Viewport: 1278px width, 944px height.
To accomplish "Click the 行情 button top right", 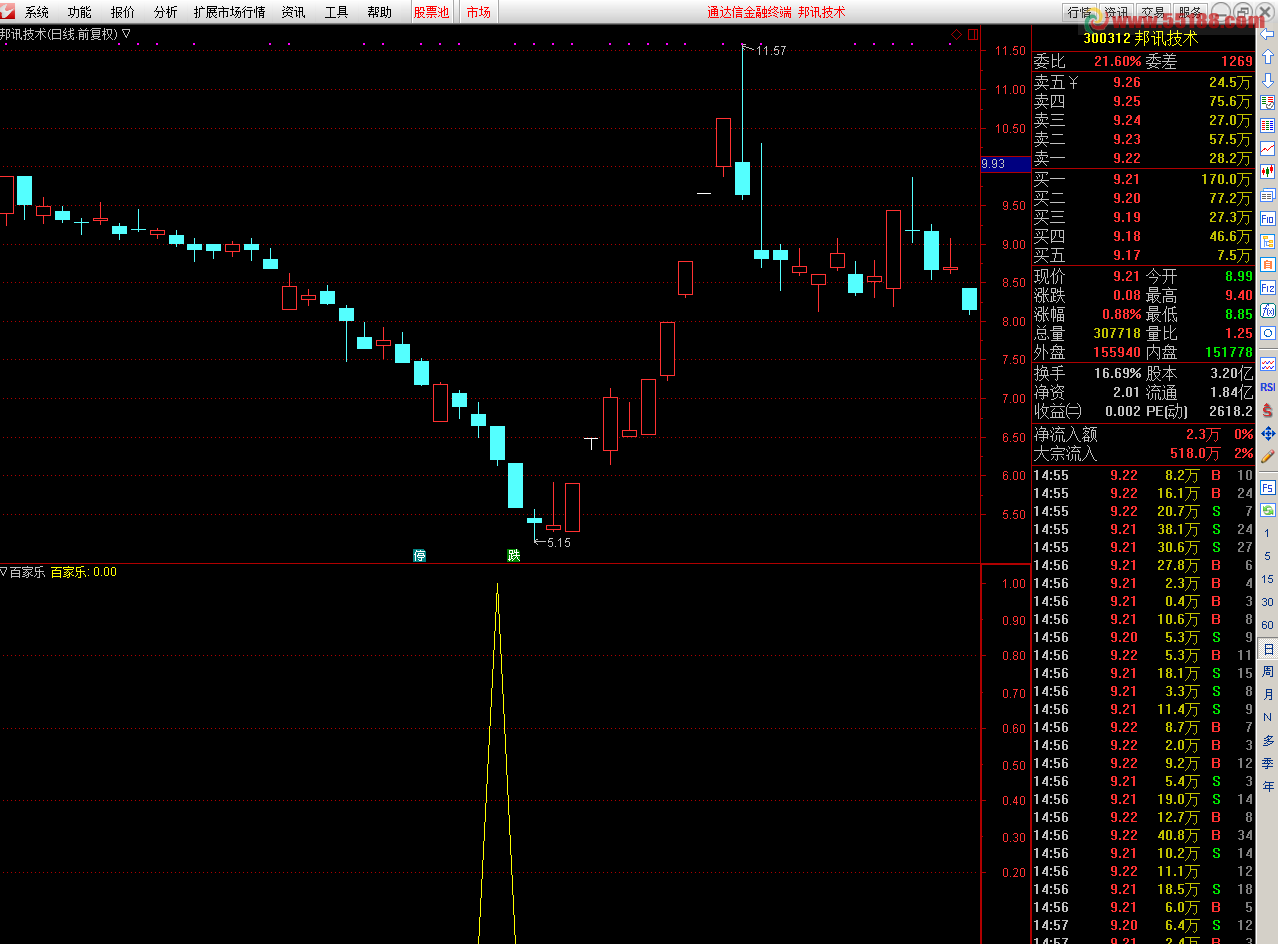I will [1079, 12].
